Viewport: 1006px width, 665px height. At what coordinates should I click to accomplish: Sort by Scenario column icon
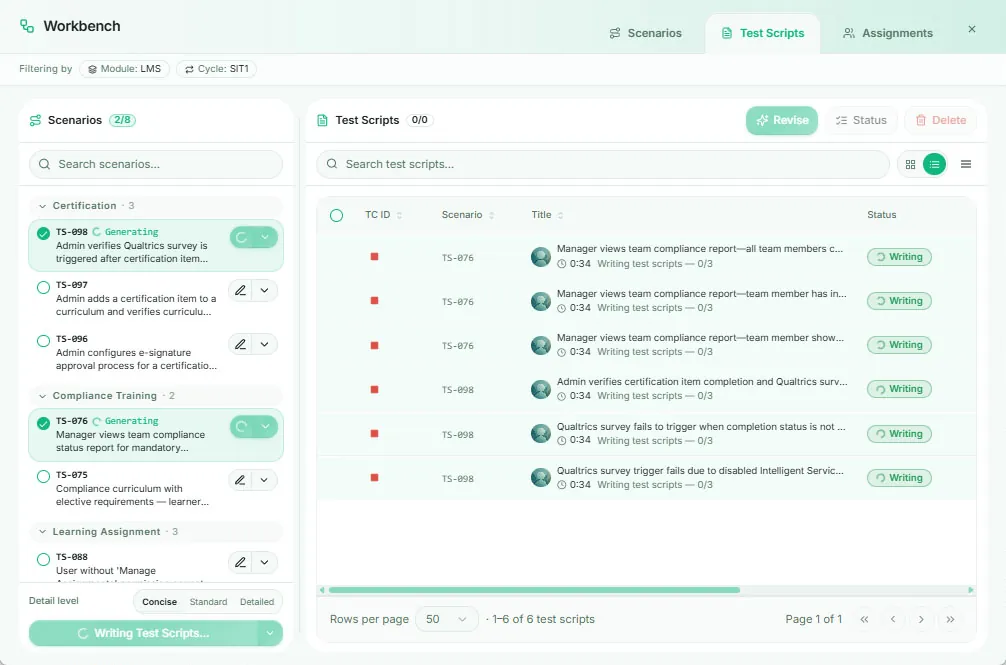coord(491,215)
